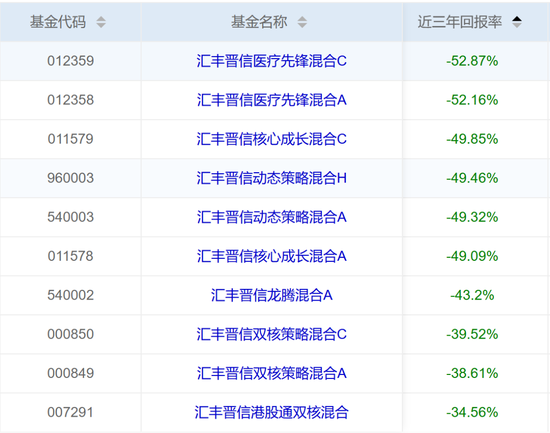This screenshot has height=433, width=550.
Task: Click the return value -49.85%
Action: [472, 139]
